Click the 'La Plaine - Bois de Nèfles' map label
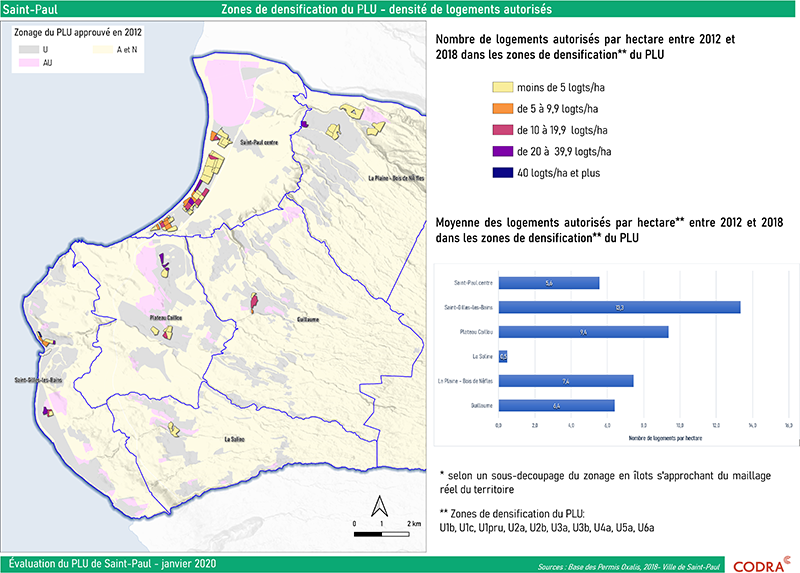This screenshot has width=800, height=573. coord(396,178)
